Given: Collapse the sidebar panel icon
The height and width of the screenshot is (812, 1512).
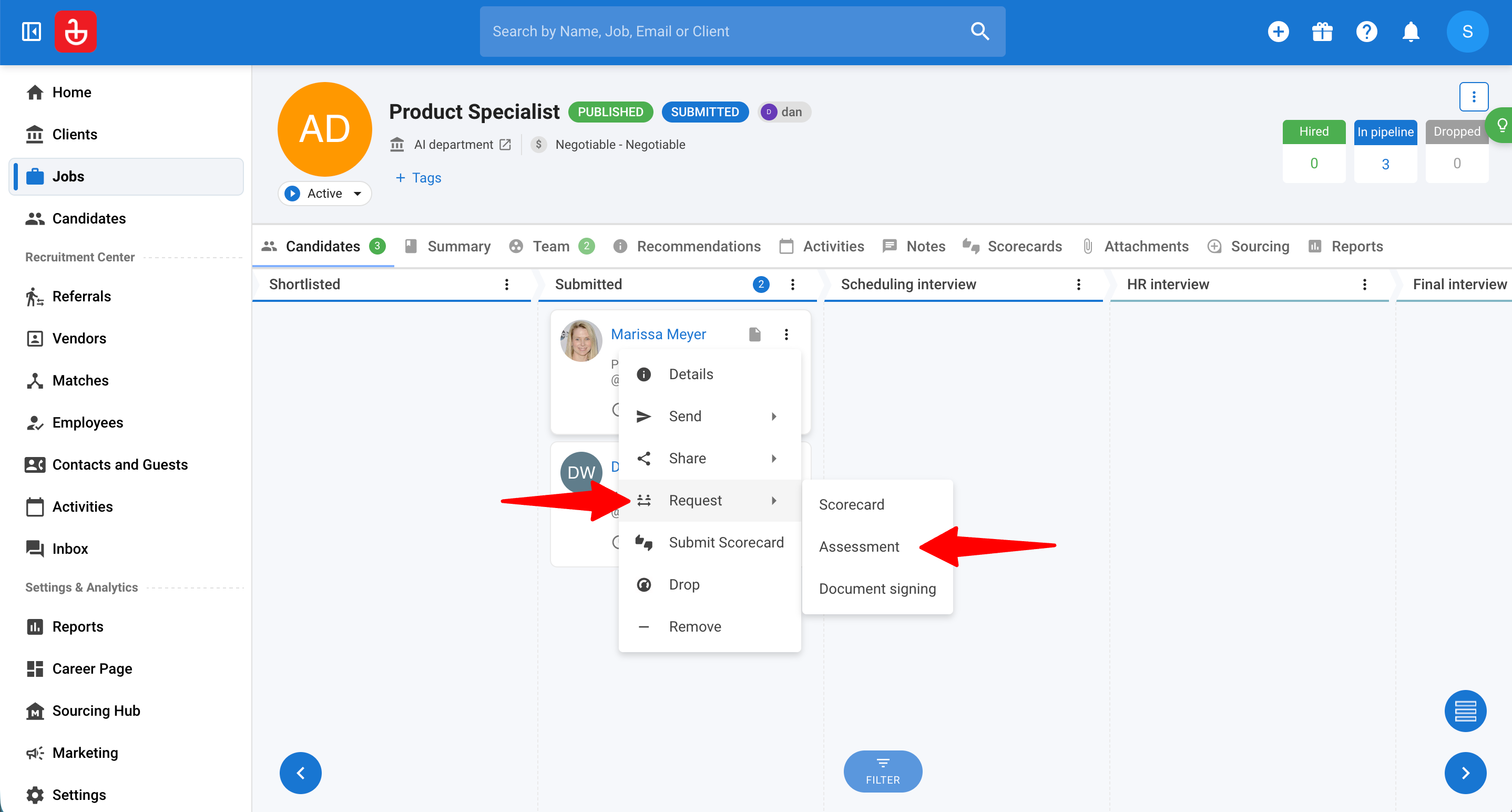Looking at the screenshot, I should pos(31,31).
